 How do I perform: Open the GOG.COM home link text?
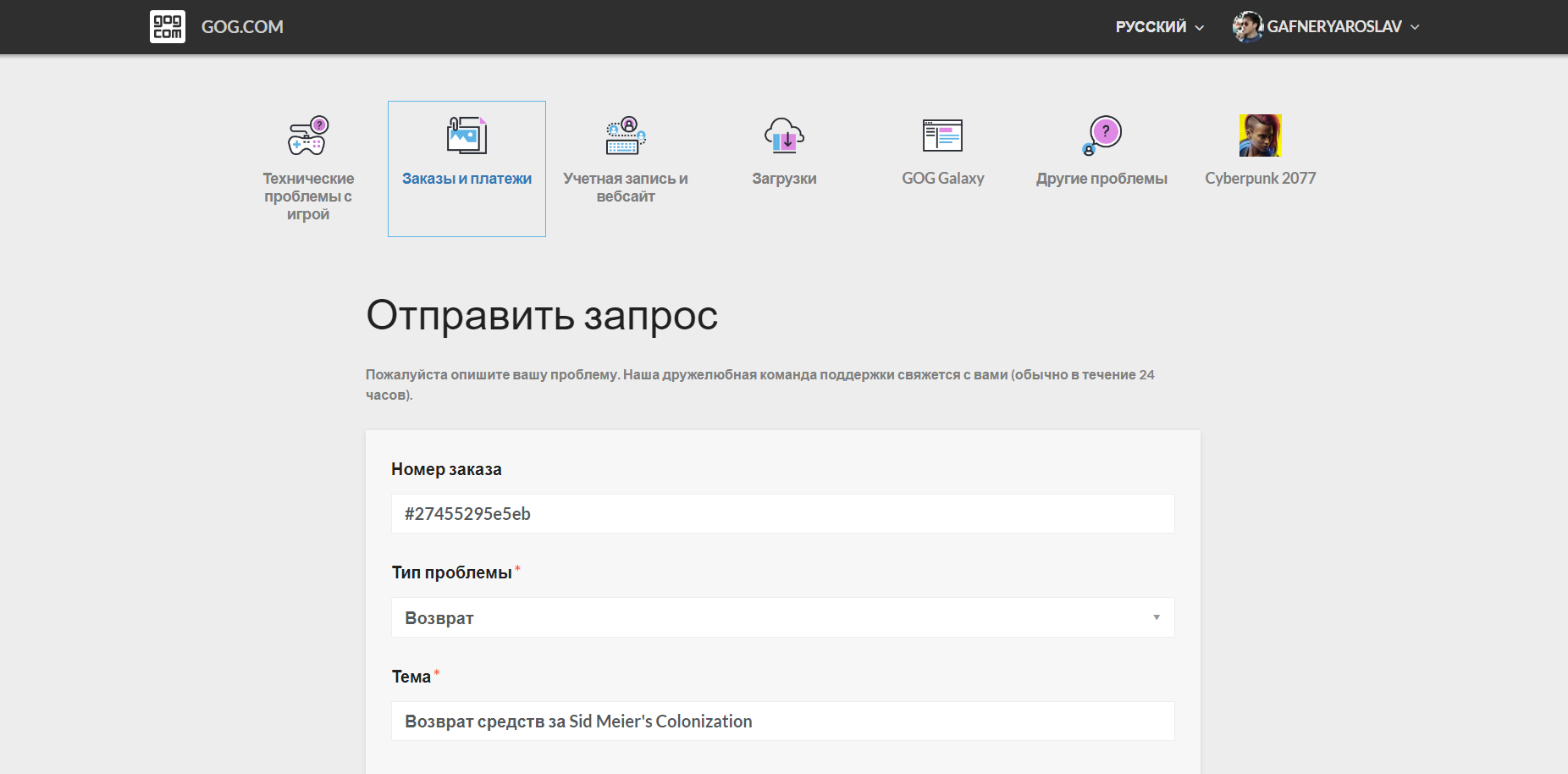pyautogui.click(x=242, y=26)
